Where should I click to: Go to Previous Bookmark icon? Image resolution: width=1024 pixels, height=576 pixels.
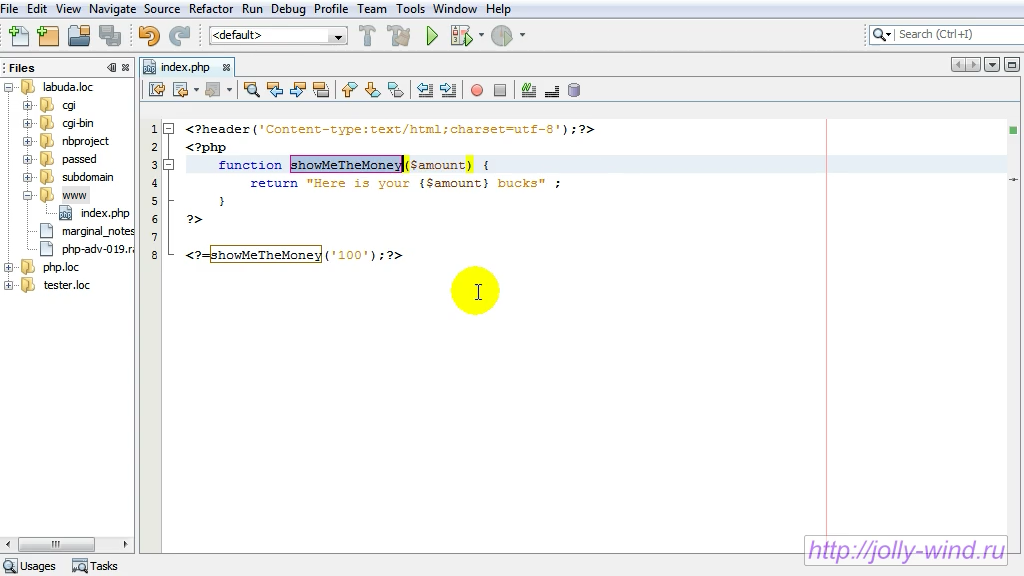point(349,90)
